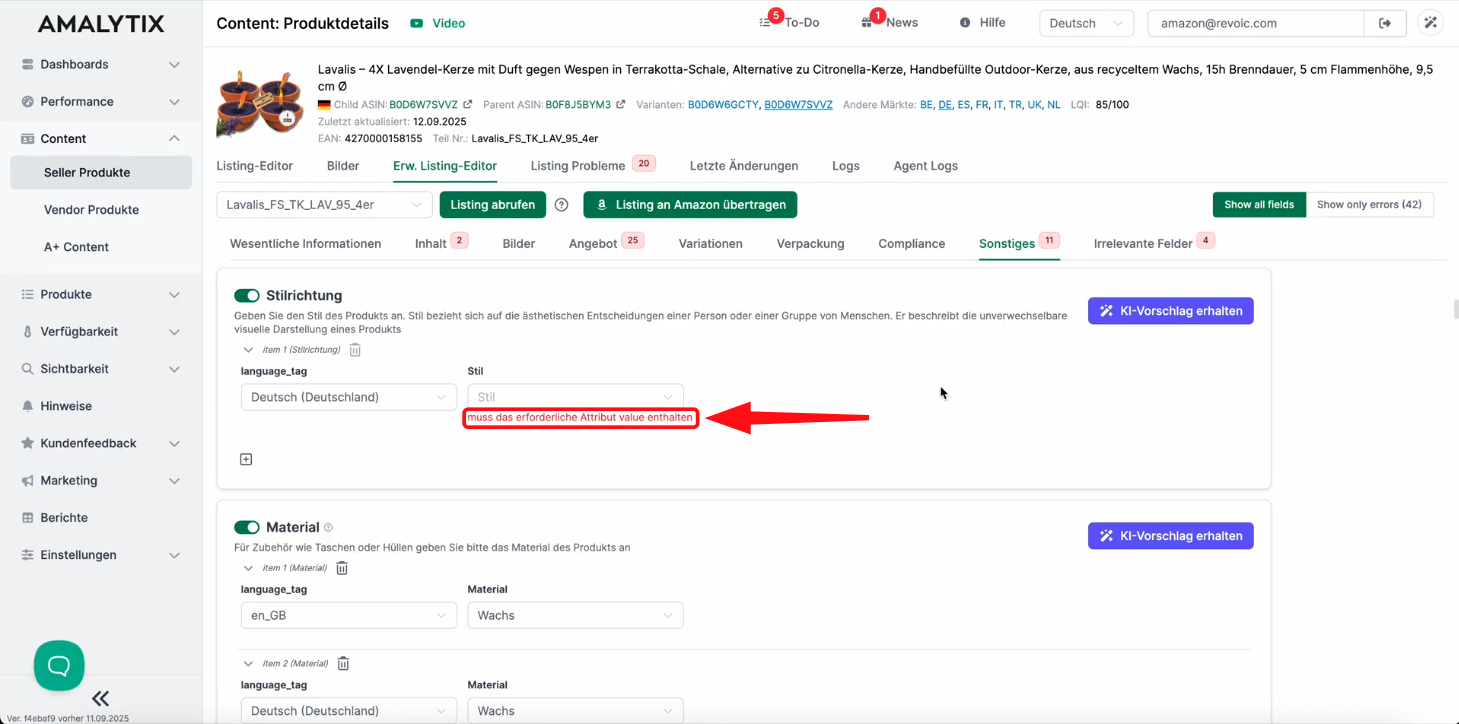Viewport: 1459px width, 724px height.
Task: Open the Angebot tab
Action: 593,243
